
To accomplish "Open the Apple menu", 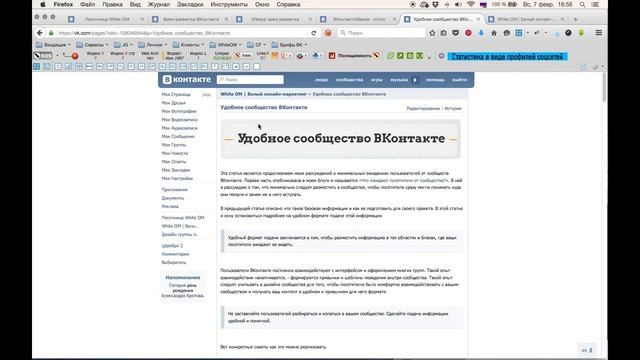I will [42, 4].
